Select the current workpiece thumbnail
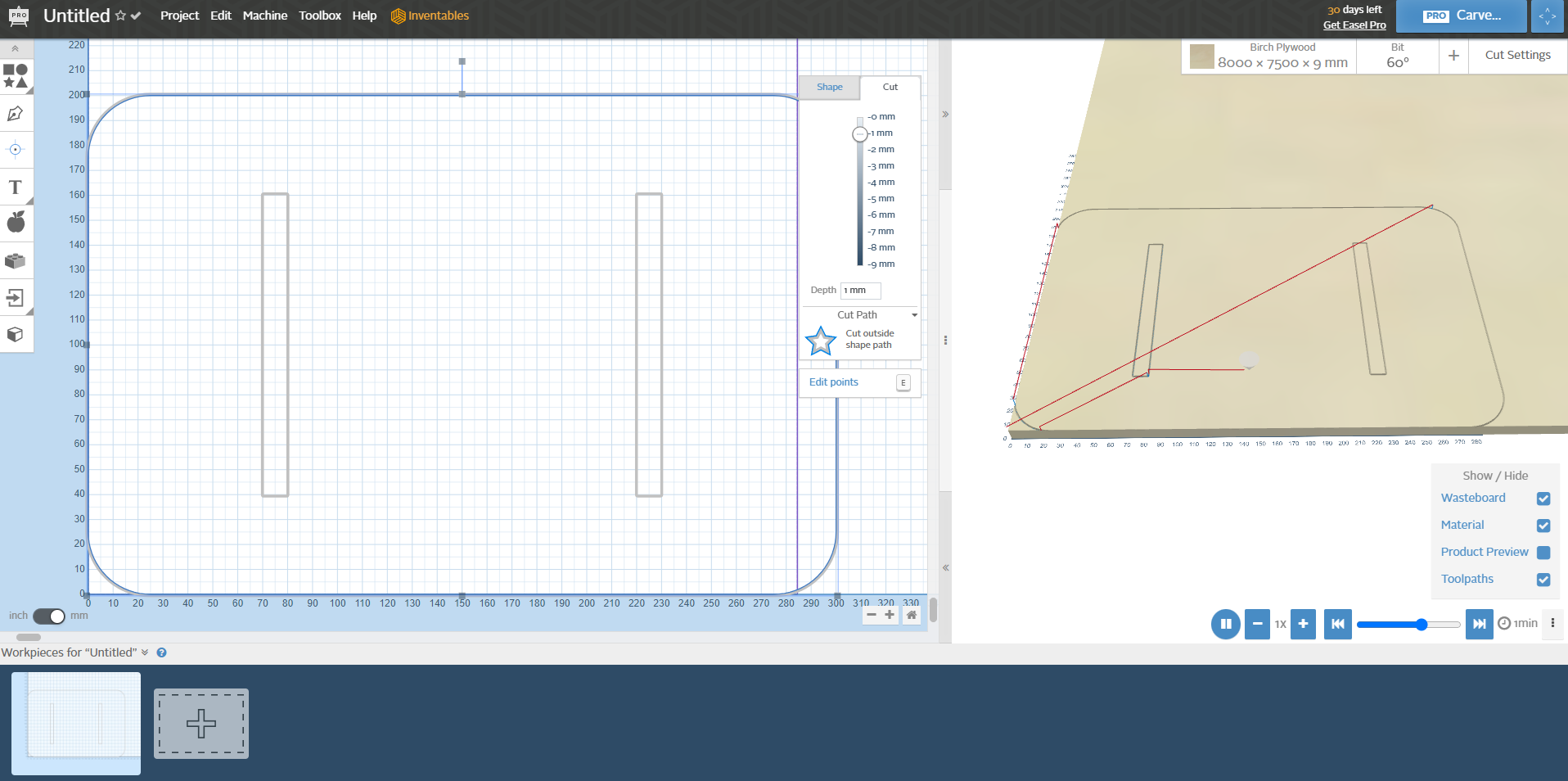Screen dimensions: 1568x781 [76, 724]
